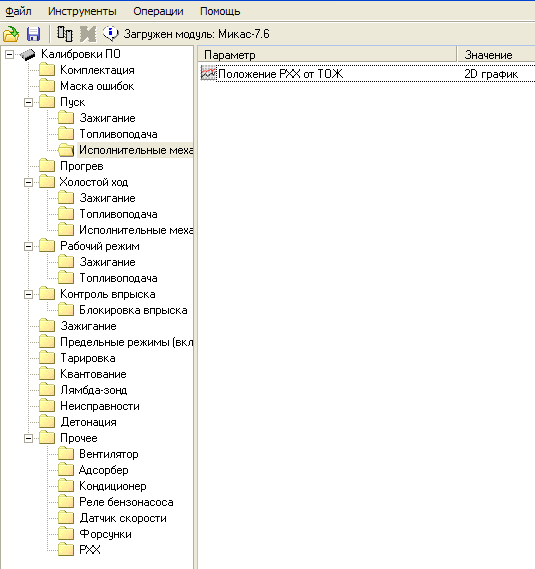Open file using the green folder toolbar icon
This screenshot has height=569, width=535.
tap(11, 34)
